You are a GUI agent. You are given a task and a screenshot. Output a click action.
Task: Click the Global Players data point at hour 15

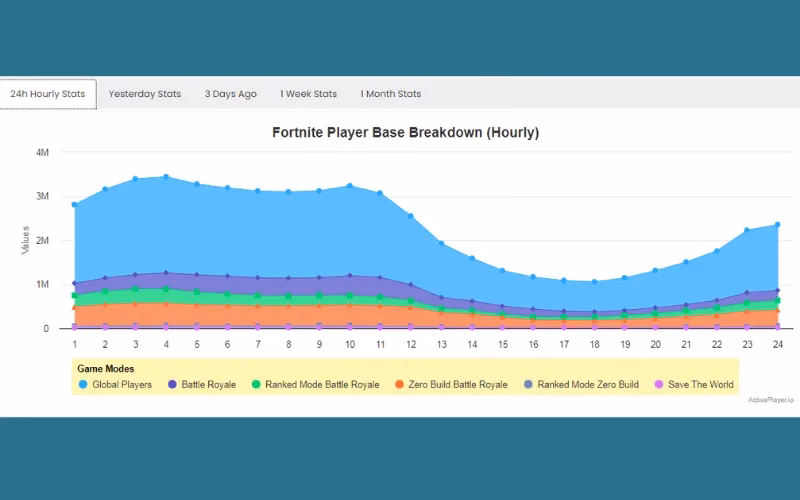(503, 270)
